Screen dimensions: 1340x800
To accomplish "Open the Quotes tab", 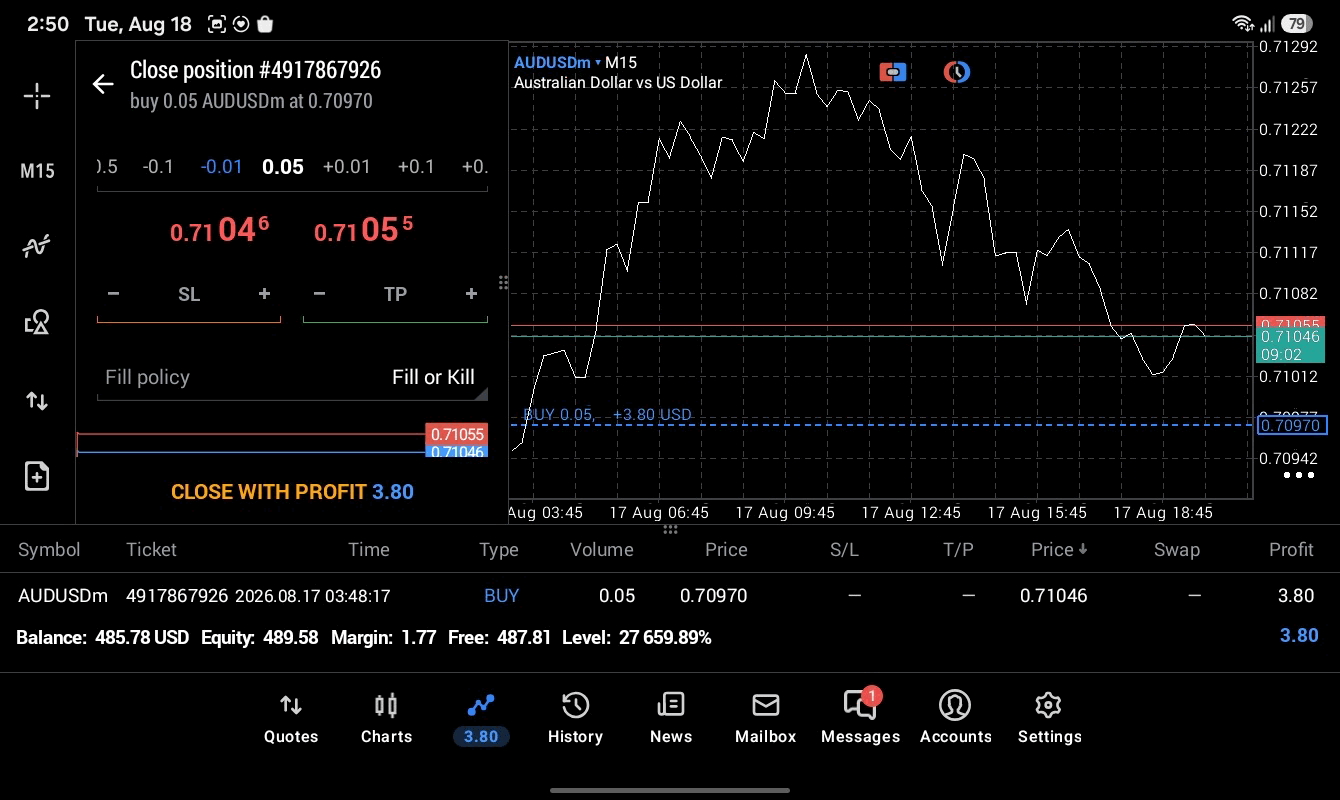I will (x=291, y=719).
